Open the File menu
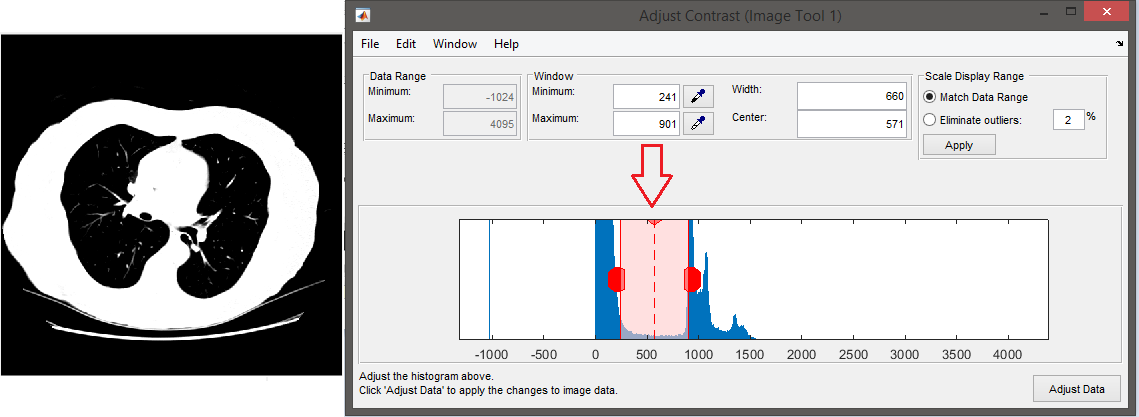Image resolution: width=1139 pixels, height=417 pixels. pos(370,44)
